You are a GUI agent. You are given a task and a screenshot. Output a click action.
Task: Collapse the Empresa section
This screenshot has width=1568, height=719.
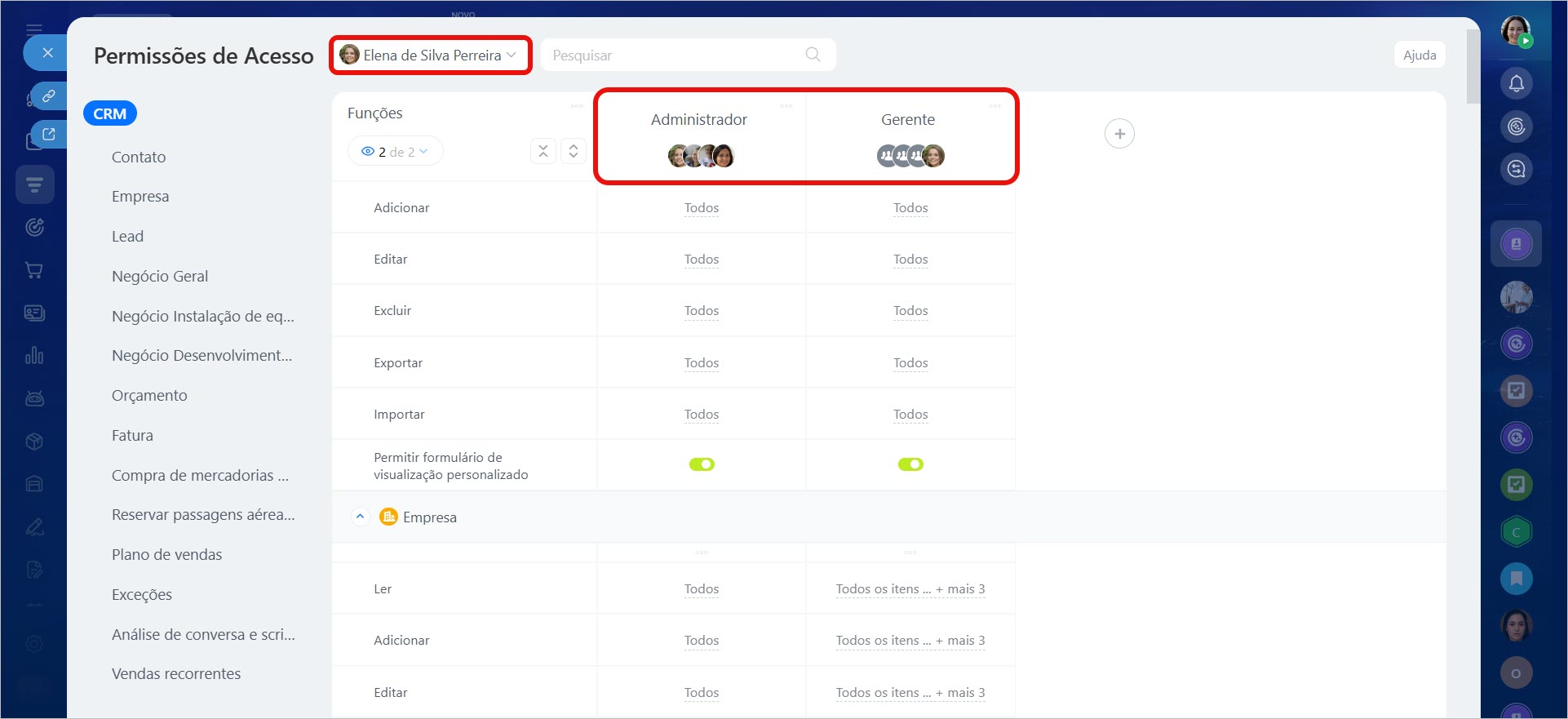coord(360,517)
